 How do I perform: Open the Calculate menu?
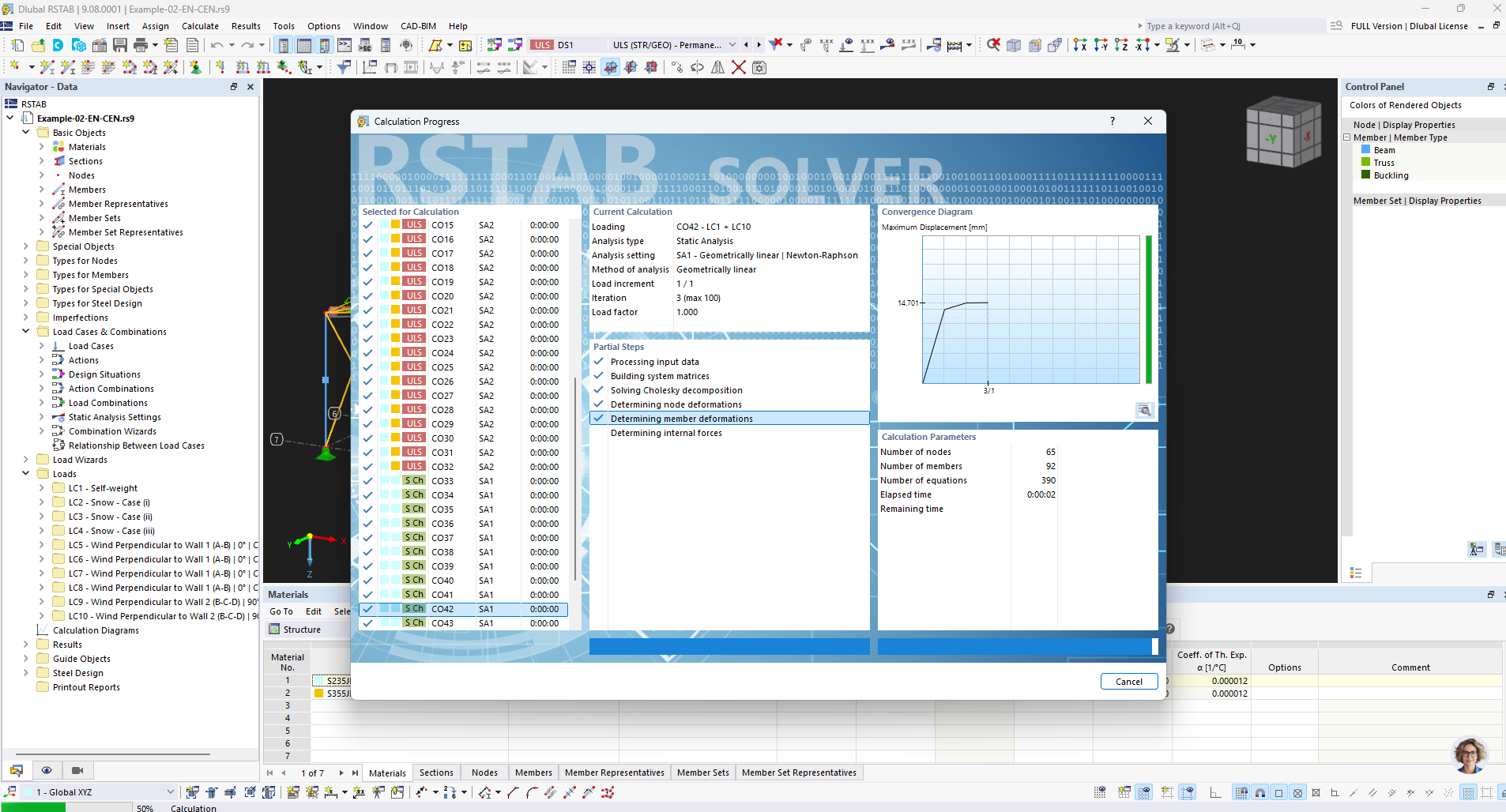tap(200, 26)
